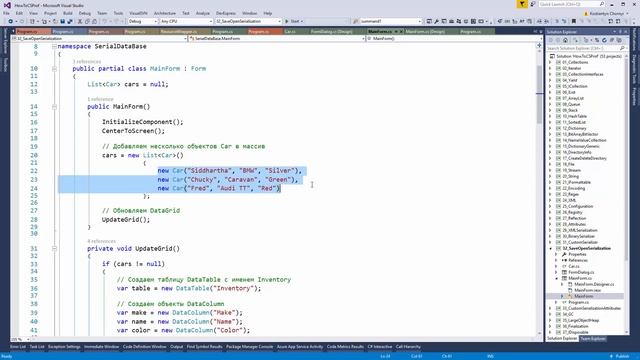Click in the Quick Launch search box
This screenshot has height=360, width=640.
pyautogui.click(x=571, y=4)
